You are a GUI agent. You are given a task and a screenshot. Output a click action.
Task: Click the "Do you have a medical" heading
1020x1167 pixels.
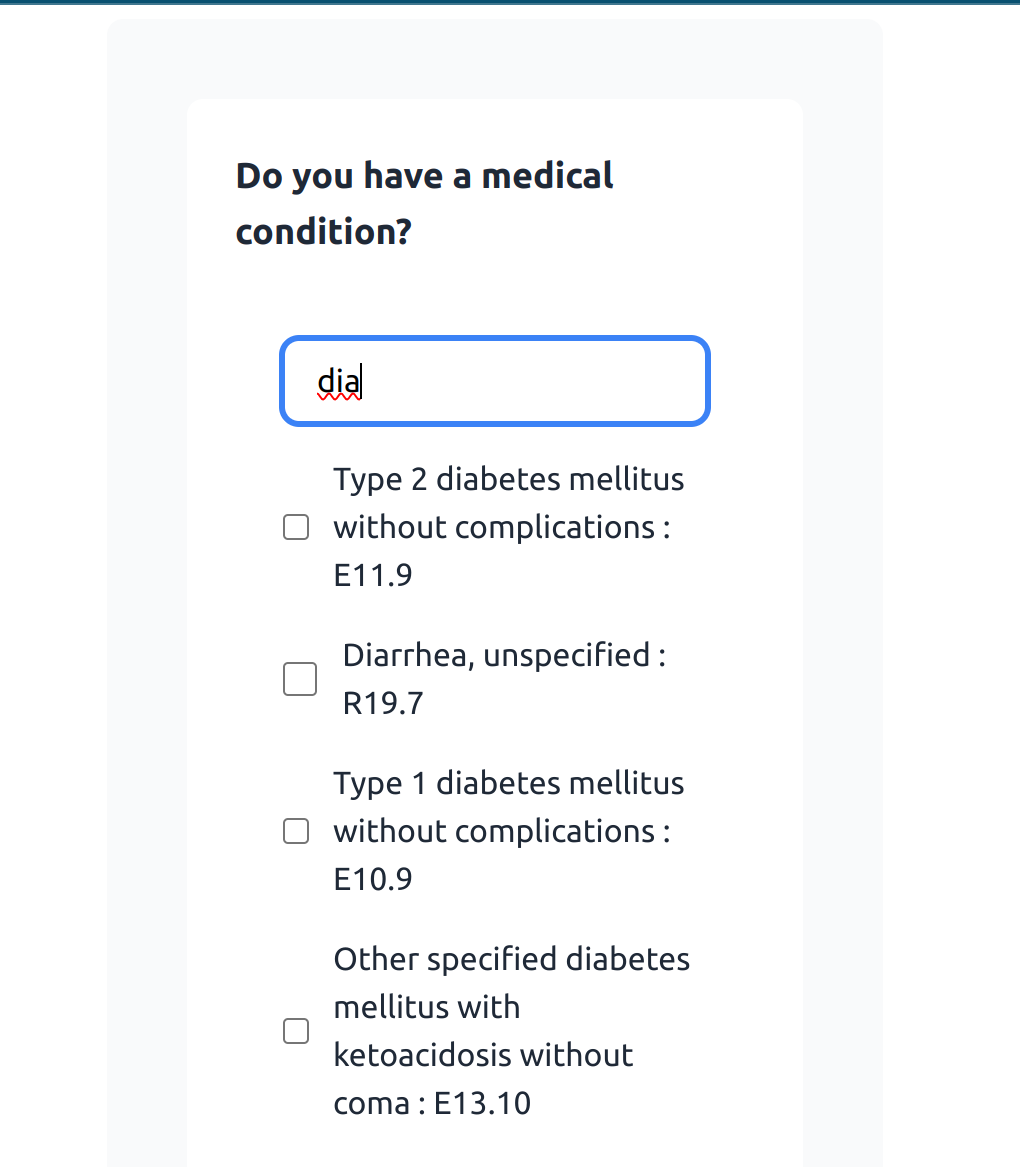click(424, 176)
